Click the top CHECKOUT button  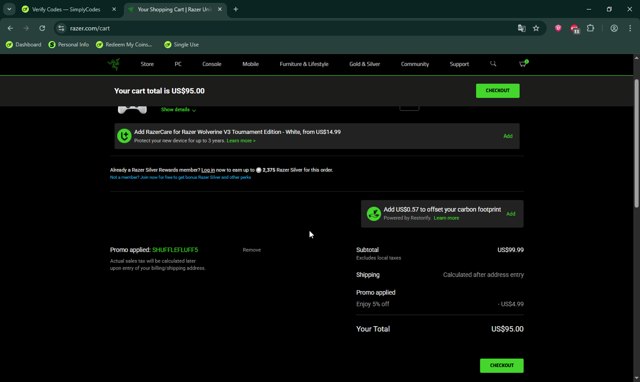coord(498,91)
